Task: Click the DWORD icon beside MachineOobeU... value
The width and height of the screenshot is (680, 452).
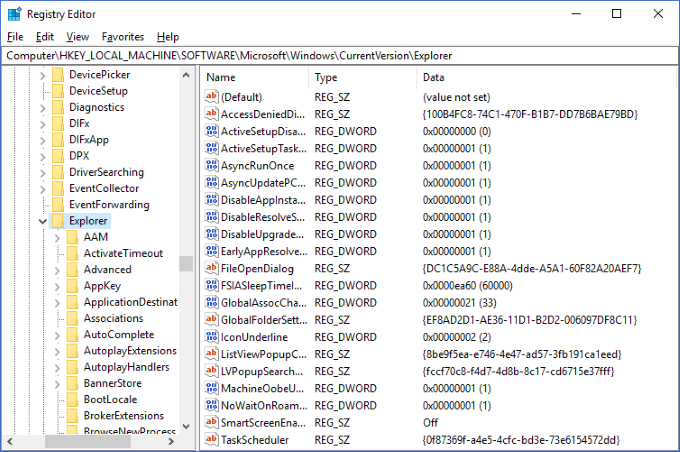Action: (212, 388)
